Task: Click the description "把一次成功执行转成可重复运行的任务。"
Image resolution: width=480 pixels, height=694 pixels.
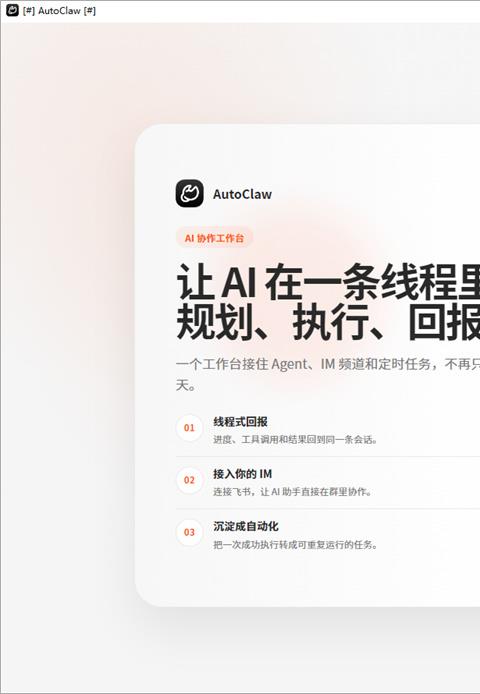Action: (295, 545)
